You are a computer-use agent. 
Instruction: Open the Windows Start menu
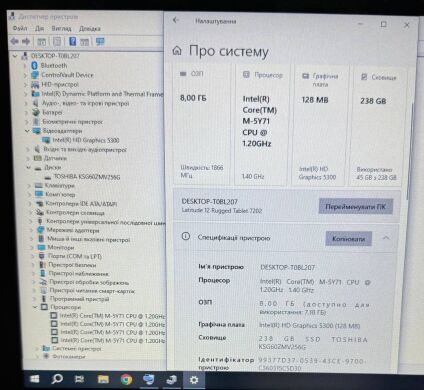click(x=35, y=379)
